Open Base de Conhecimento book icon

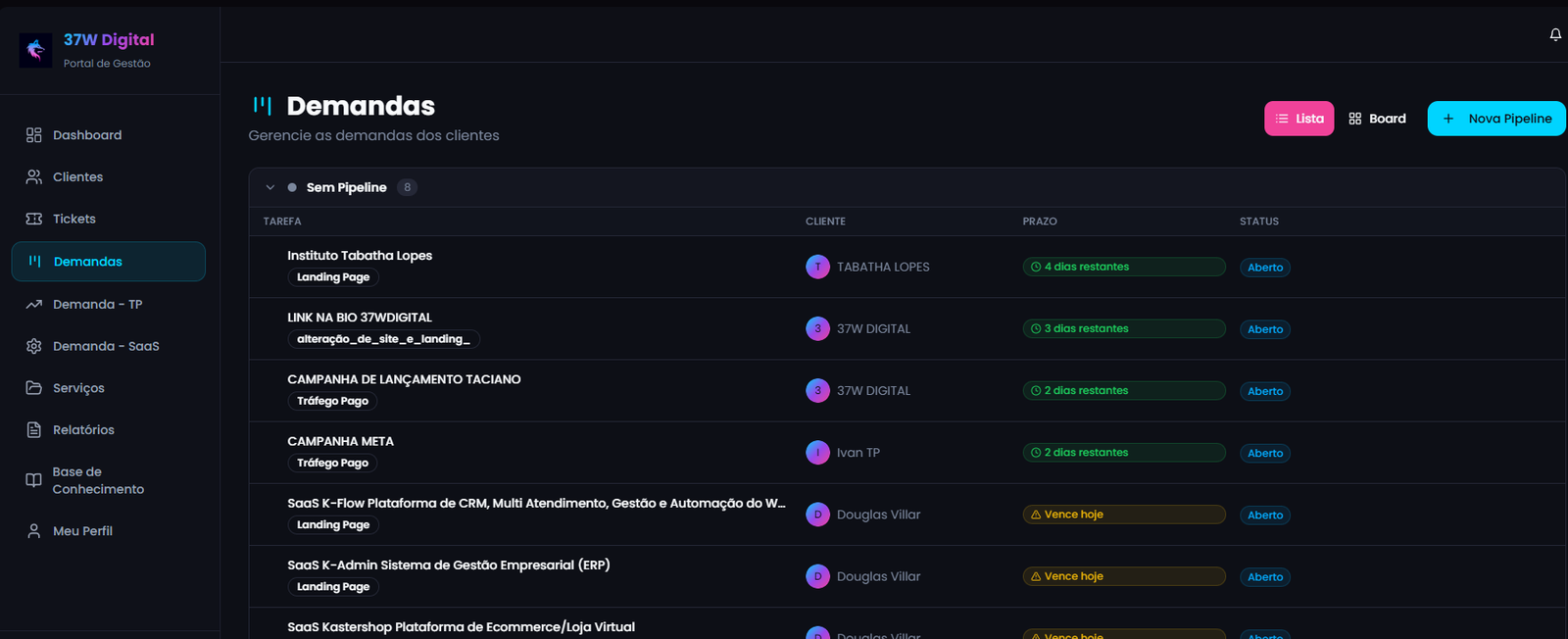(x=34, y=480)
